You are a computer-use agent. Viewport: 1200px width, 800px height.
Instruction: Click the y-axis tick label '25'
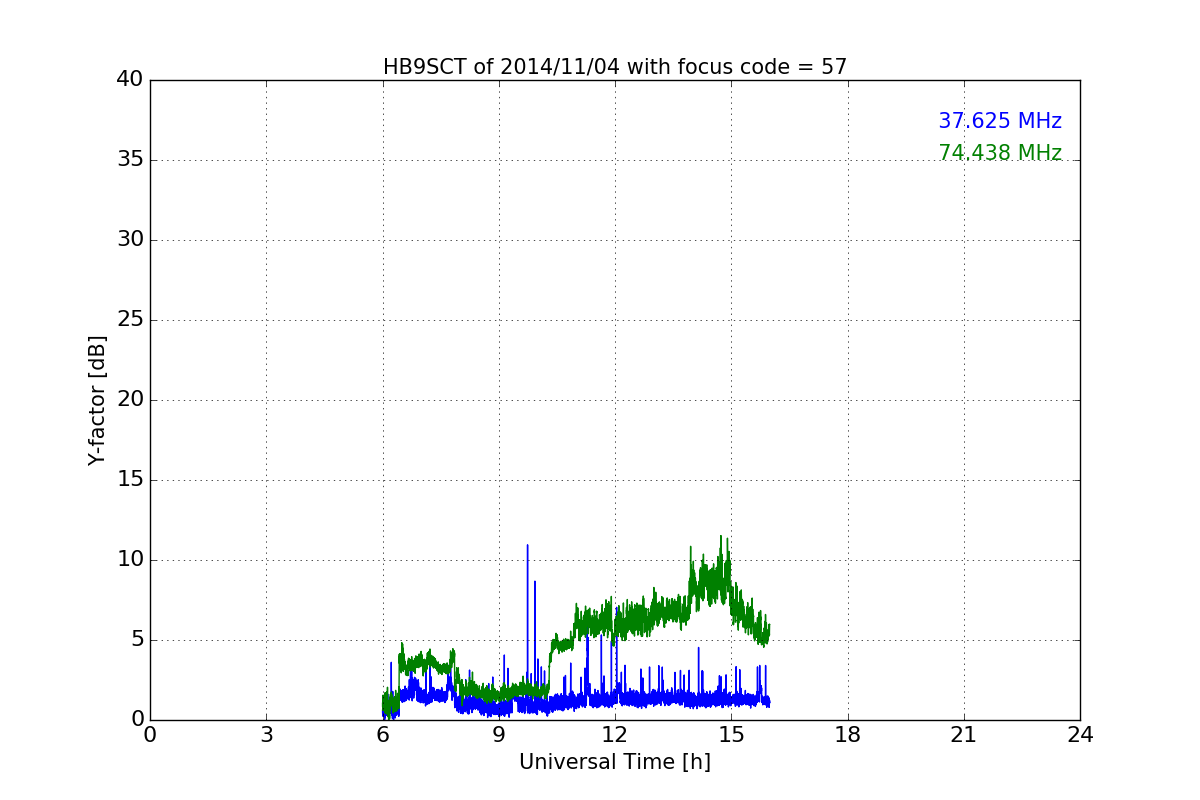point(130,320)
